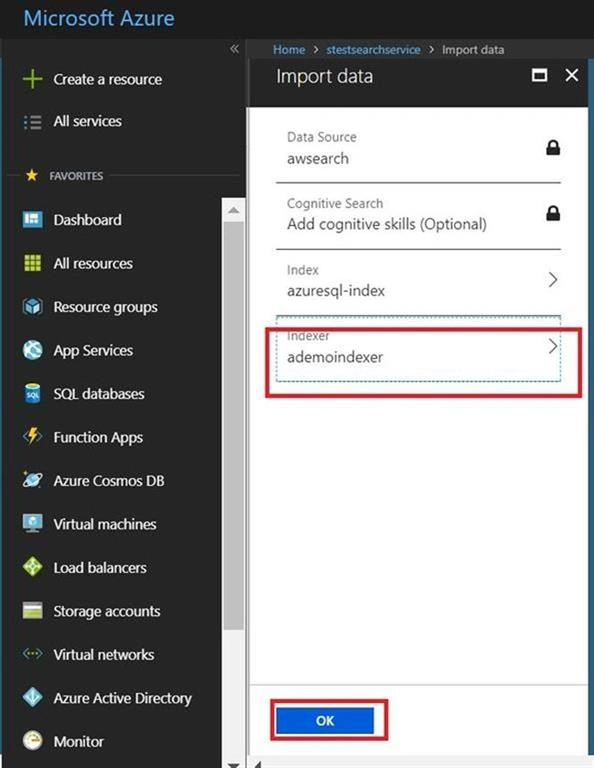Click the Monitor gauge icon
The image size is (594, 768).
click(32, 741)
